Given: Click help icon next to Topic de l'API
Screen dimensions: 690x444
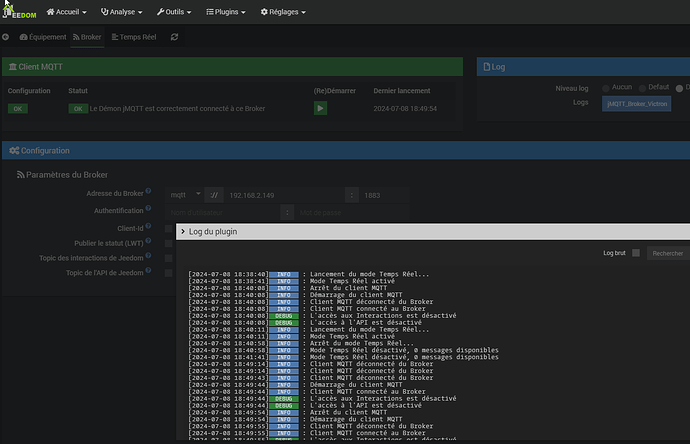Looking at the screenshot, I should (x=148, y=270).
